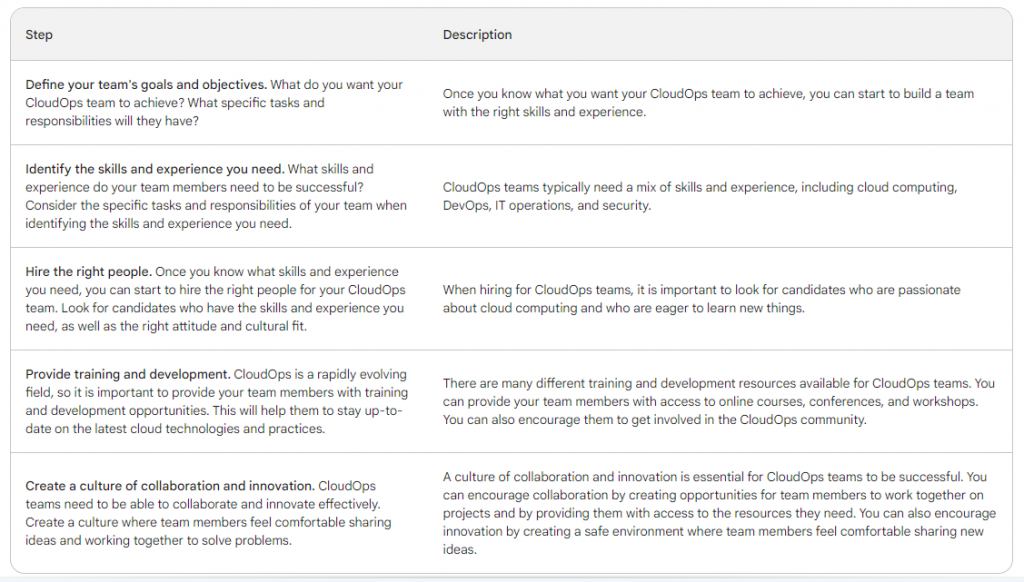Click the text 'DevOps, IT operations, and security'

click(x=547, y=205)
